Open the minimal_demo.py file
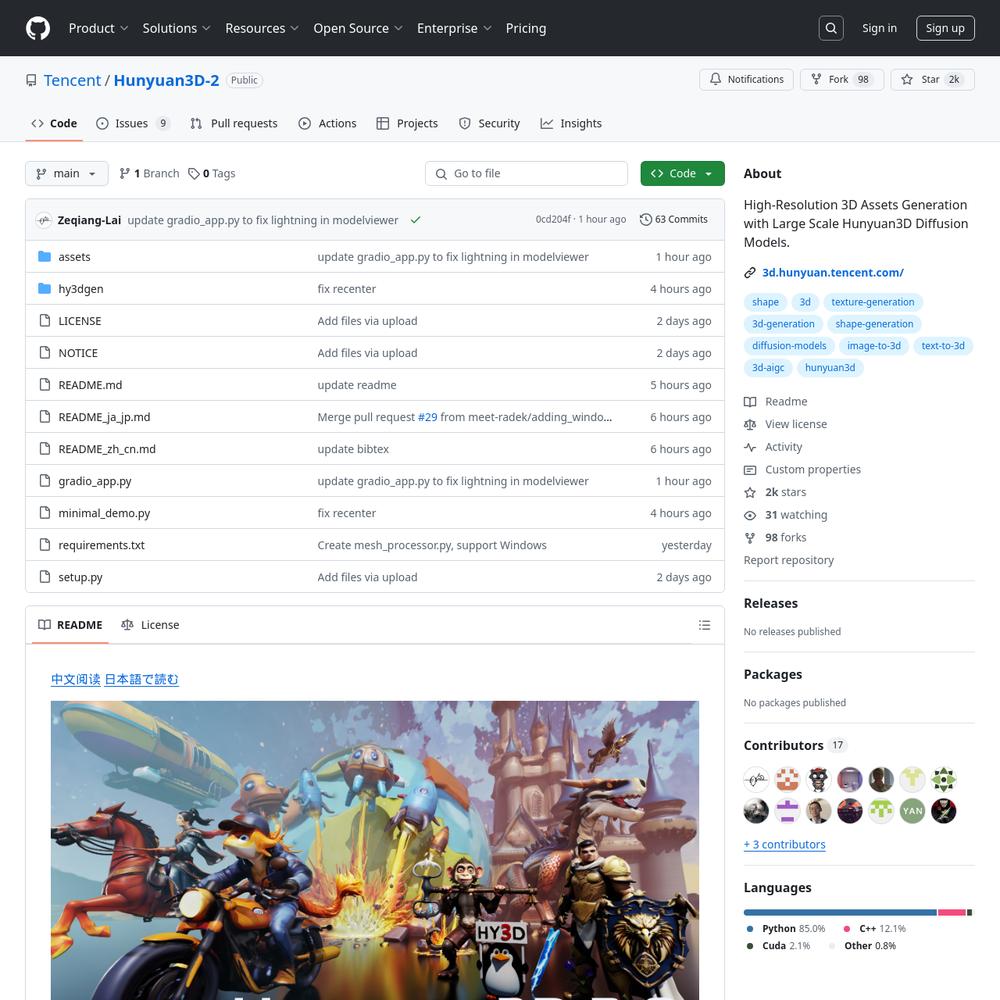The width and height of the screenshot is (1000, 1000). pyautogui.click(x=105, y=513)
